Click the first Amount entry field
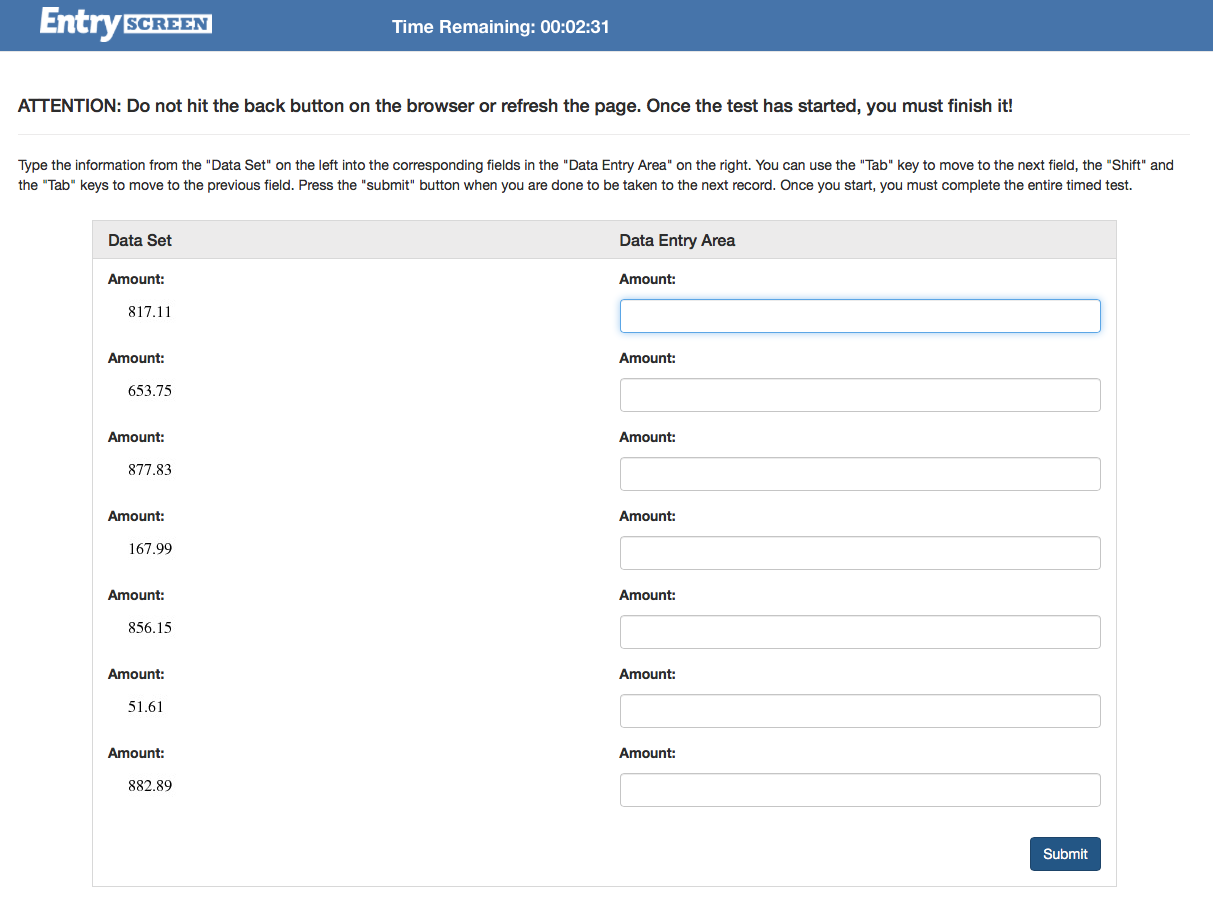The image size is (1213, 916). coord(860,315)
